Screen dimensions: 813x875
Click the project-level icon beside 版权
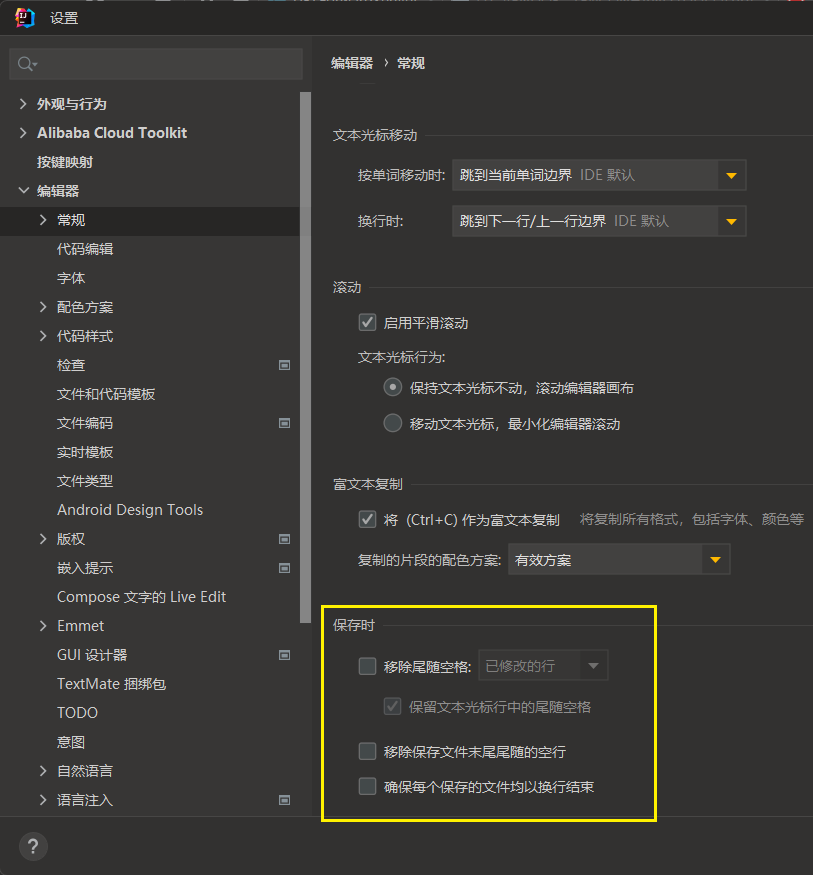coord(284,539)
